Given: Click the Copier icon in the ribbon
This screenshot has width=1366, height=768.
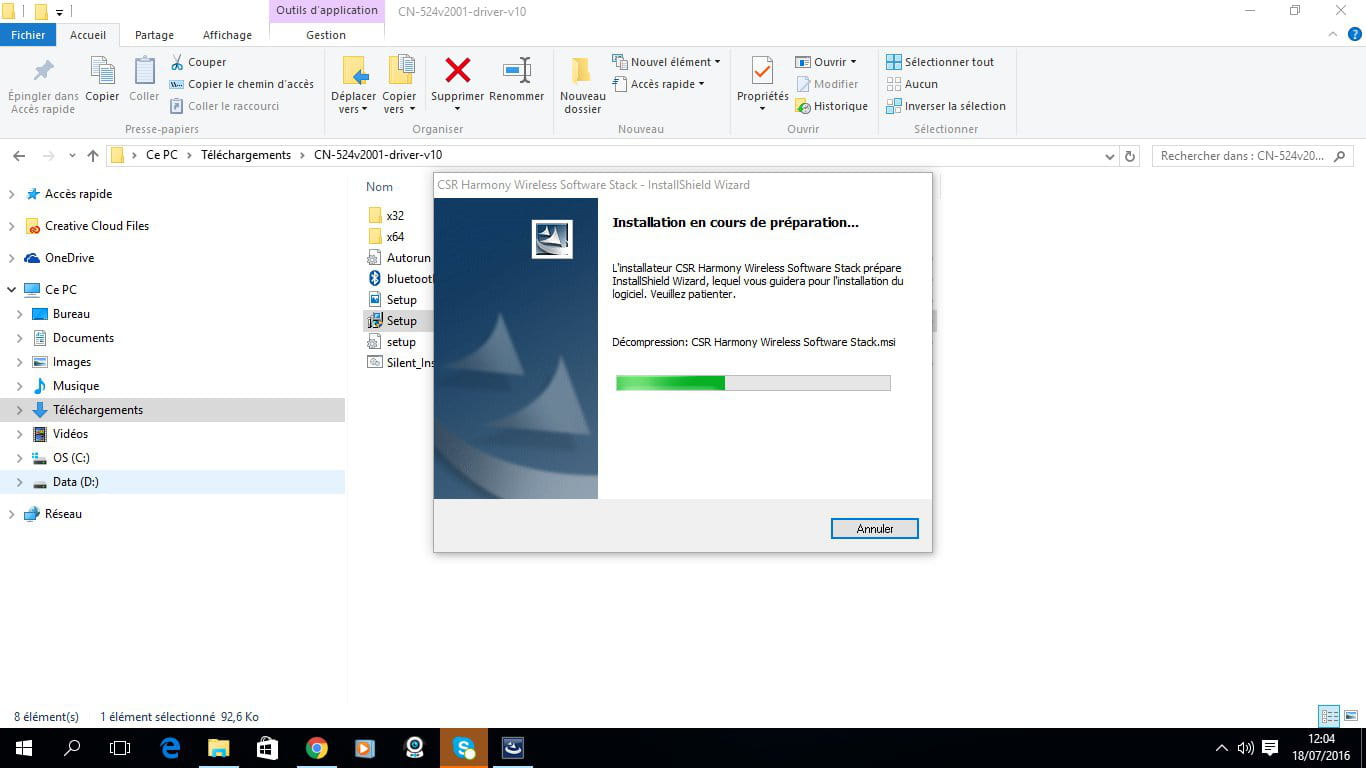Looking at the screenshot, I should (102, 70).
